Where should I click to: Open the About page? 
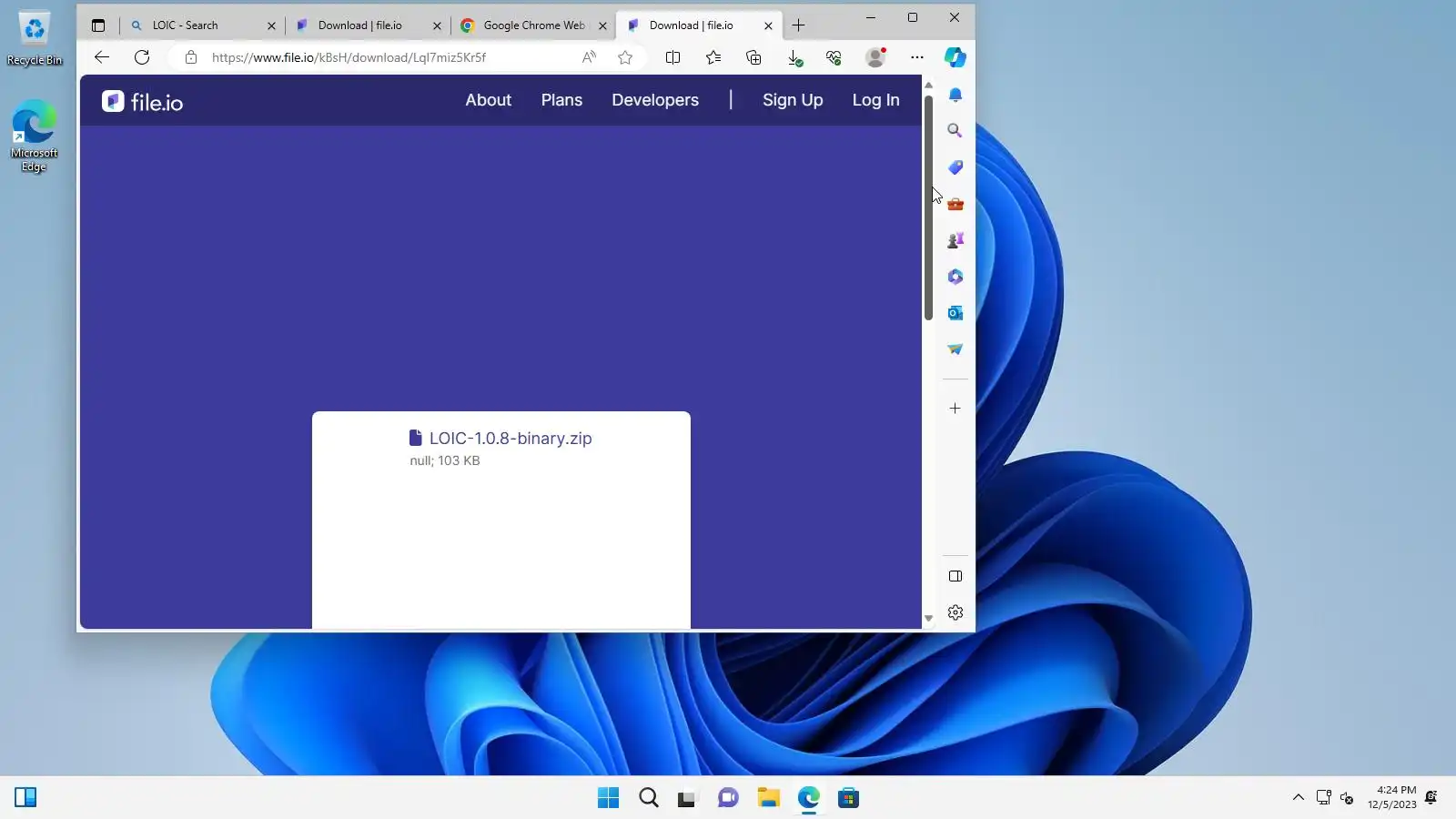click(489, 100)
